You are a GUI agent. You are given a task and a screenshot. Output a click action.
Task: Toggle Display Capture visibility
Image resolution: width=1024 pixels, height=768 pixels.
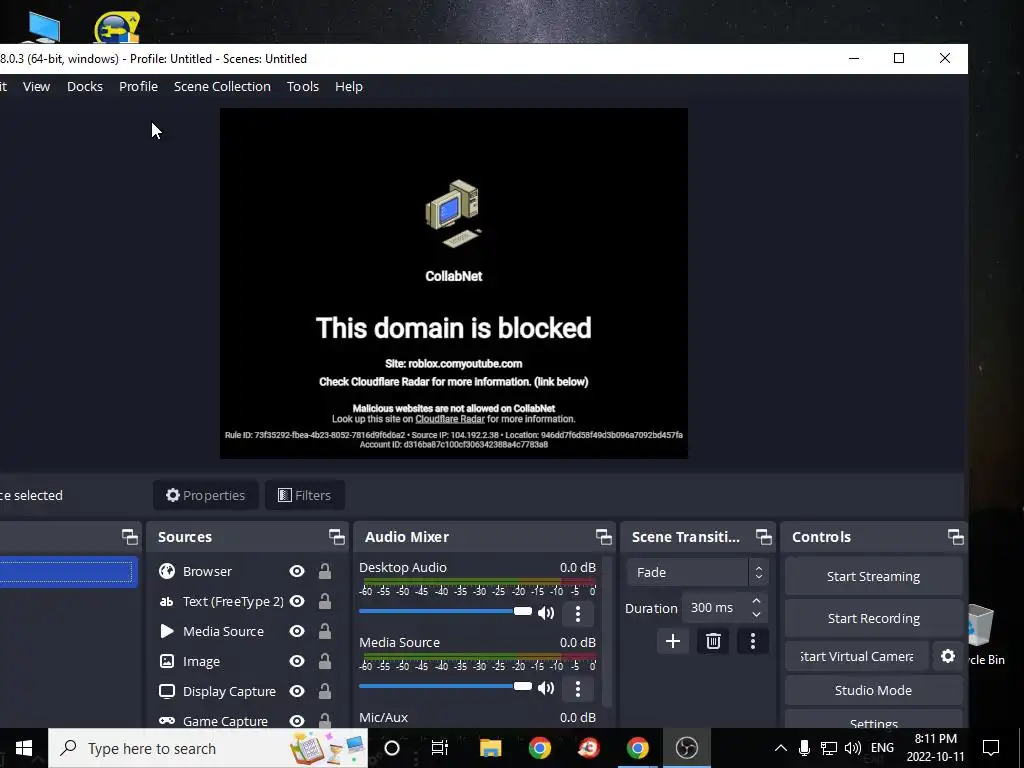point(296,692)
